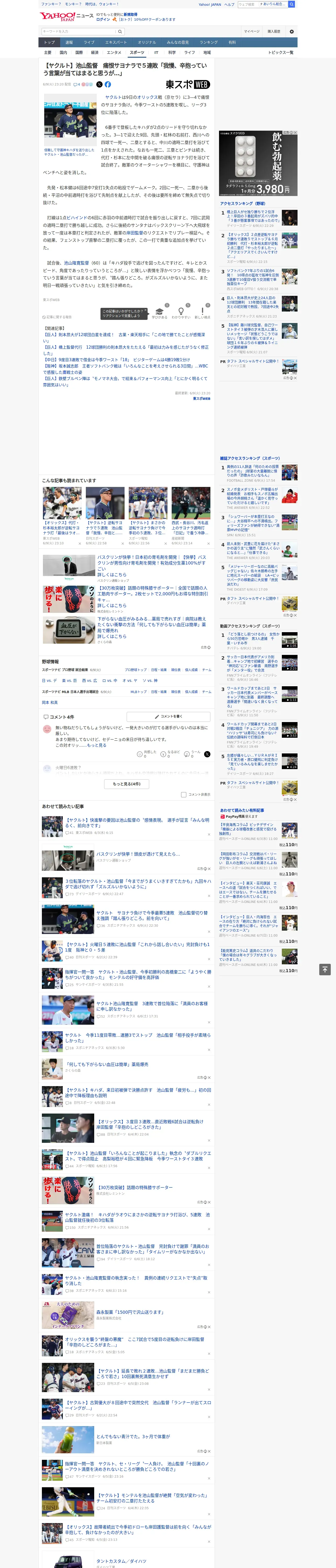Select the スポーツ category tab

137,52
